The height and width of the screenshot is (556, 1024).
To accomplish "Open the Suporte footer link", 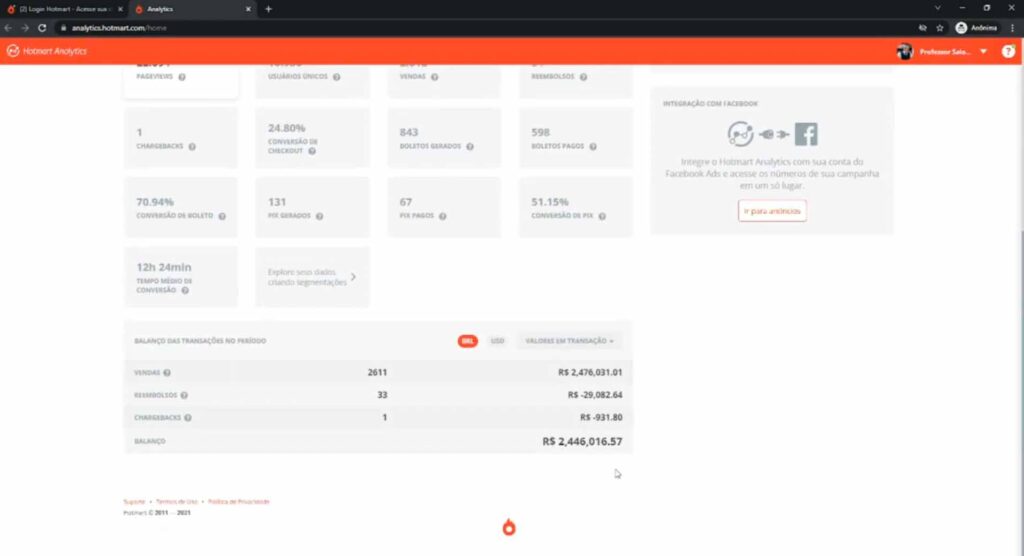I will pyautogui.click(x=134, y=501).
